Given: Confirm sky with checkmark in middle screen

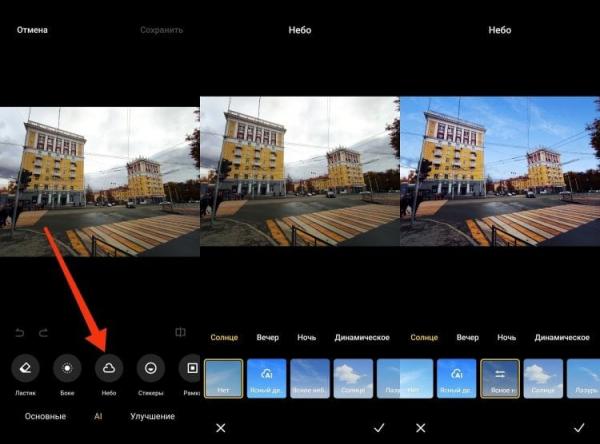Looking at the screenshot, I should (x=379, y=428).
